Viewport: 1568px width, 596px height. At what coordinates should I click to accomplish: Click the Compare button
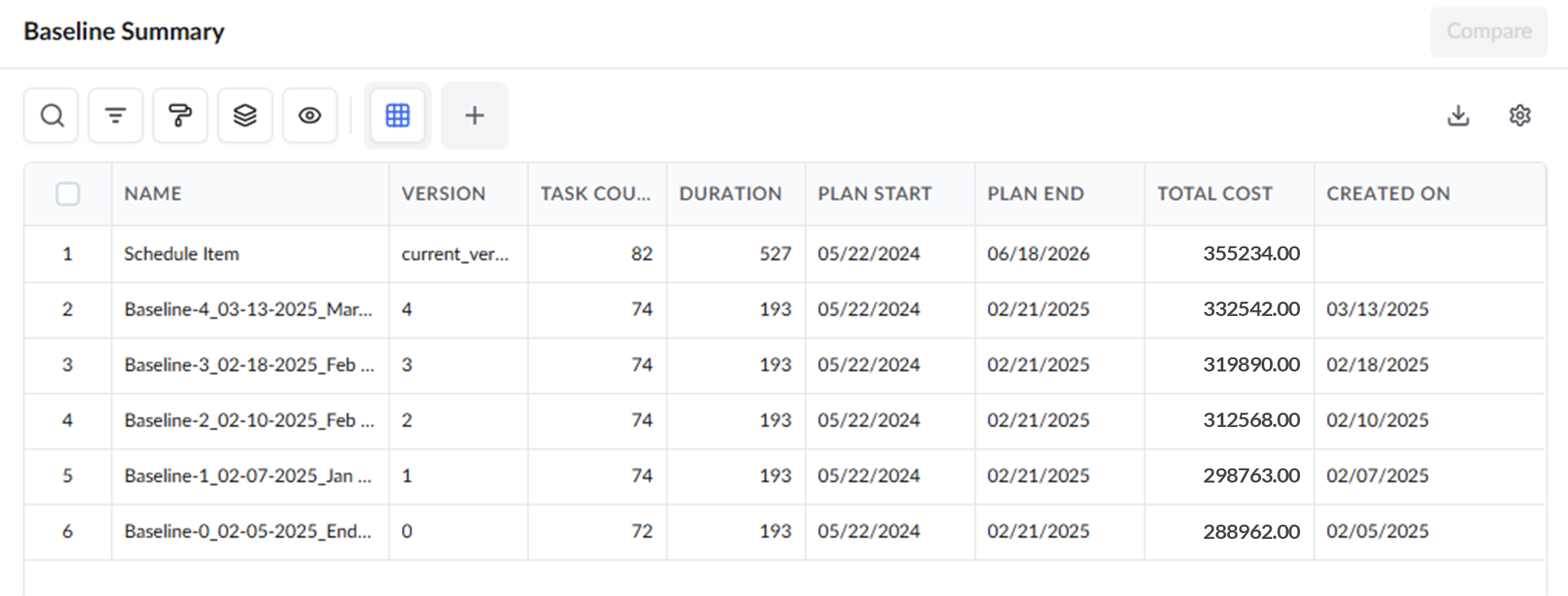pos(1489,31)
